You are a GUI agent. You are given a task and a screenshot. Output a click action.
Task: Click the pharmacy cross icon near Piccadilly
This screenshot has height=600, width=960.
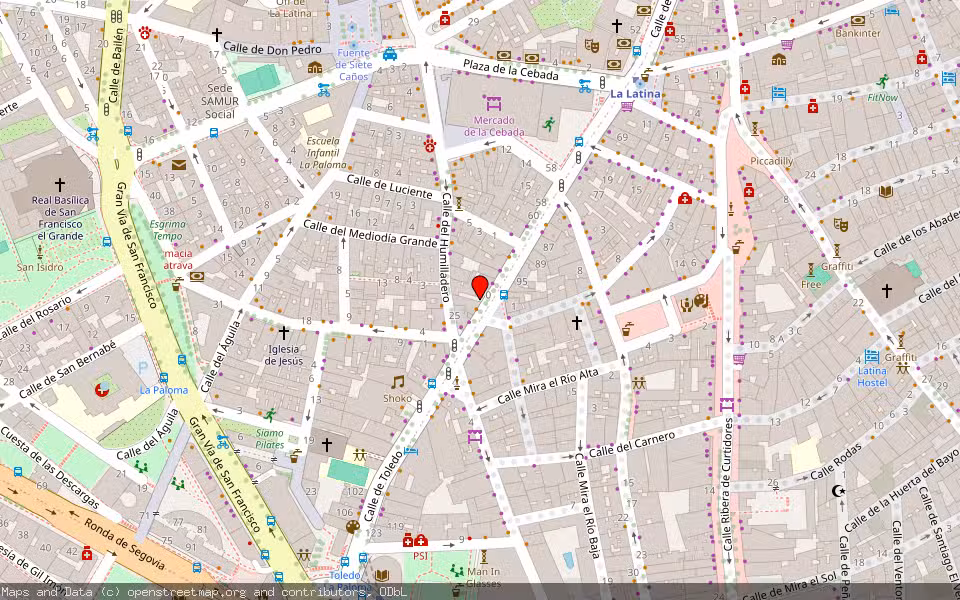[750, 191]
